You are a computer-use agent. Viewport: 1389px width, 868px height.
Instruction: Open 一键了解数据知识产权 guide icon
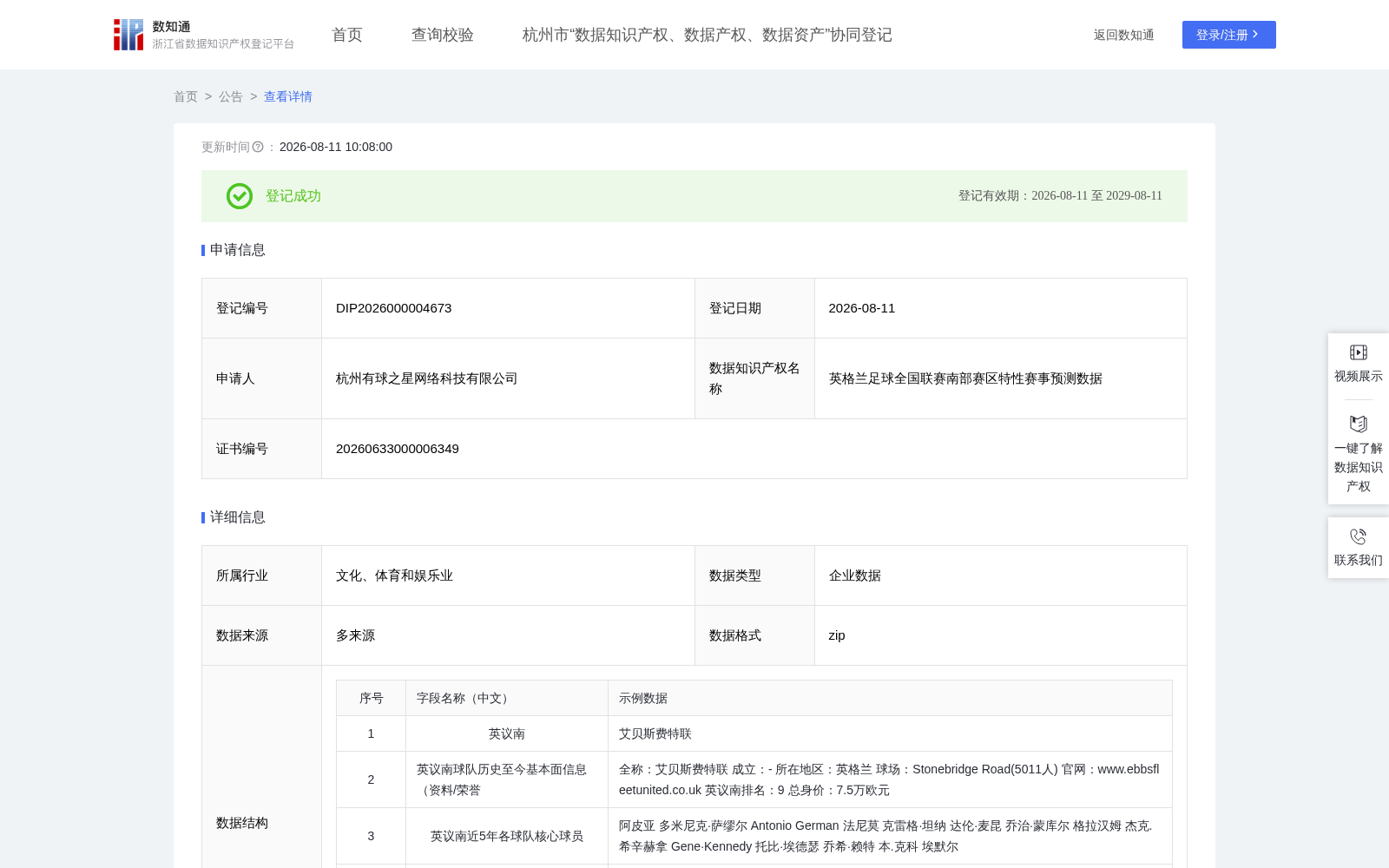point(1359,424)
